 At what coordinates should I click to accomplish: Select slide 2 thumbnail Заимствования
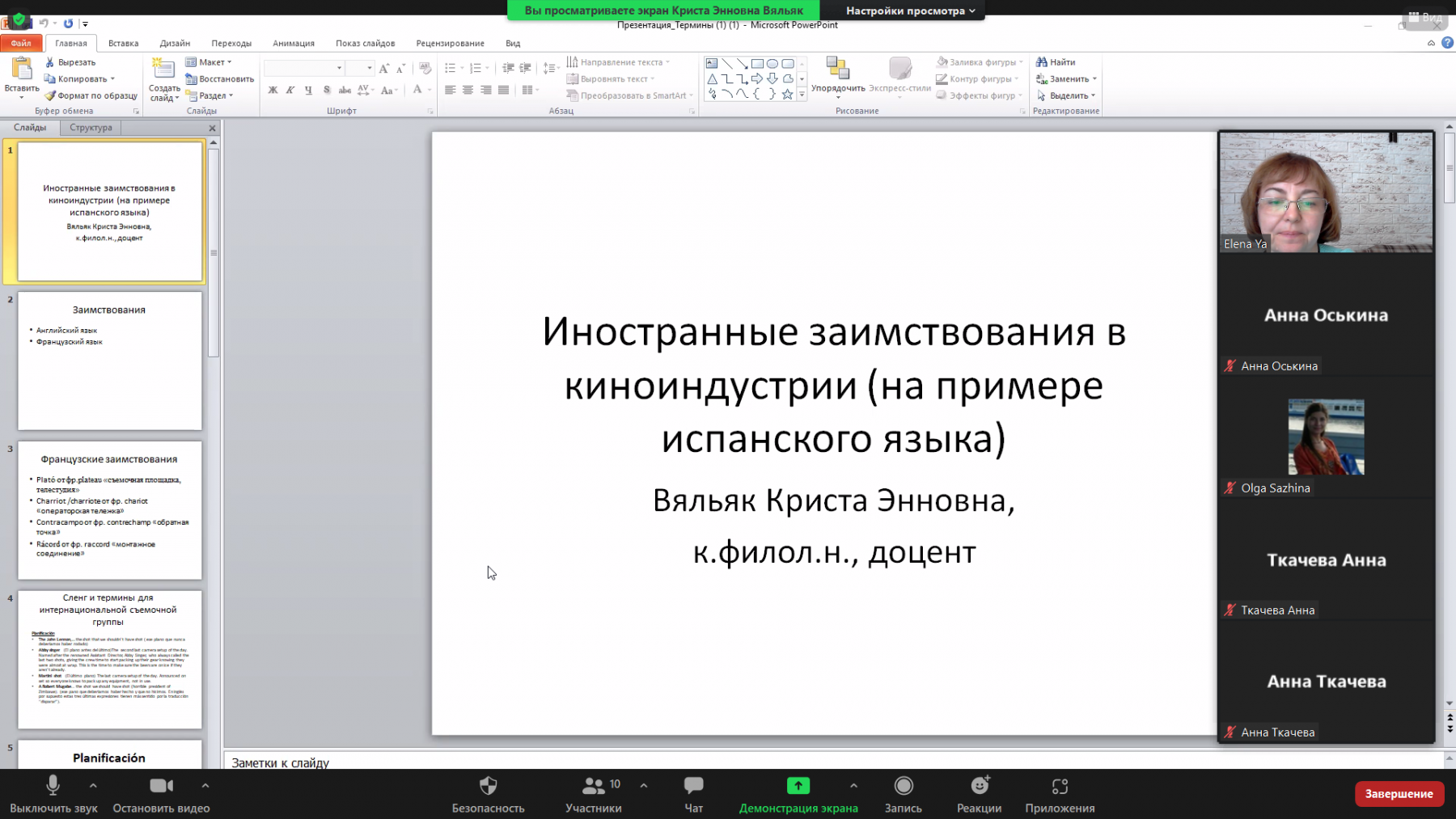(x=110, y=361)
